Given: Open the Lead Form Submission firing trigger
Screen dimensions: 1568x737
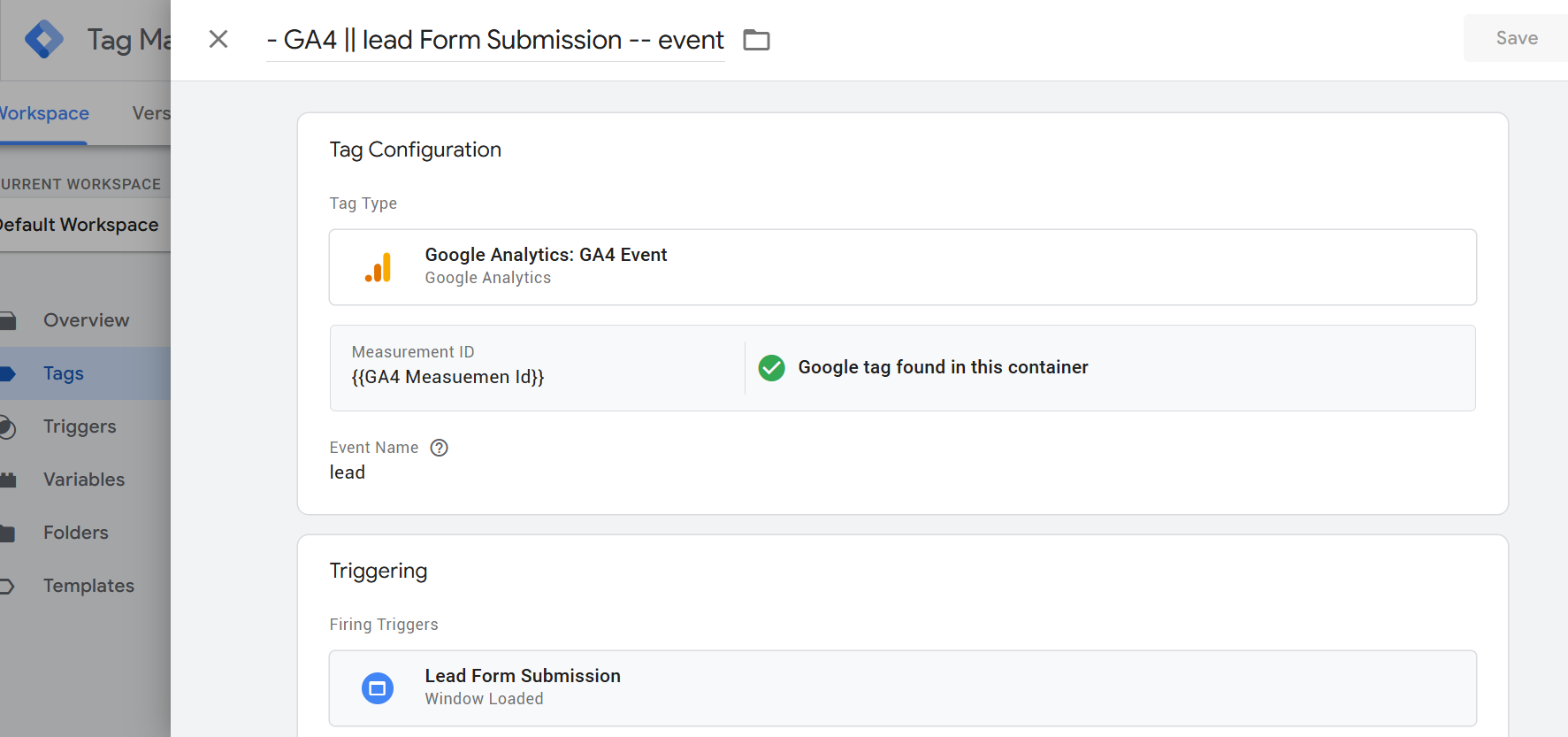Looking at the screenshot, I should click(903, 688).
